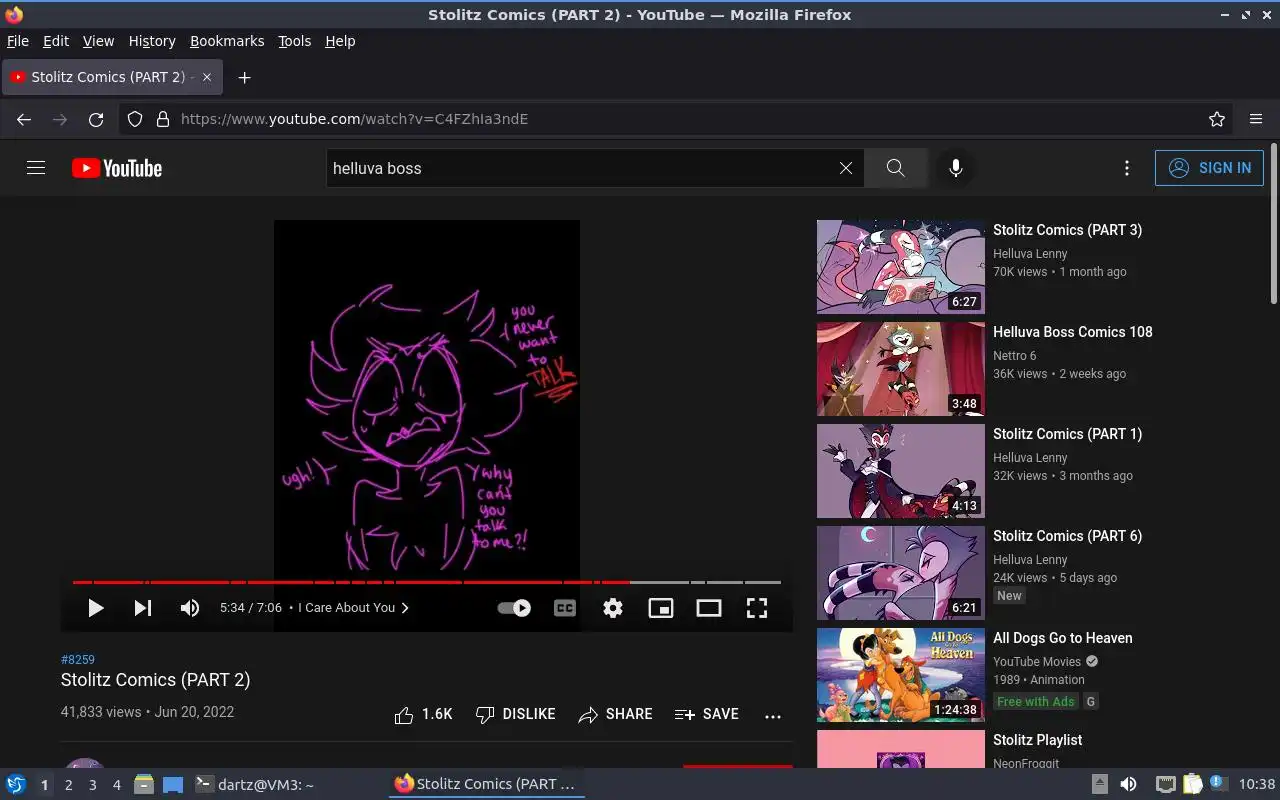Open Firefox application hamburger menu

tap(1256, 119)
